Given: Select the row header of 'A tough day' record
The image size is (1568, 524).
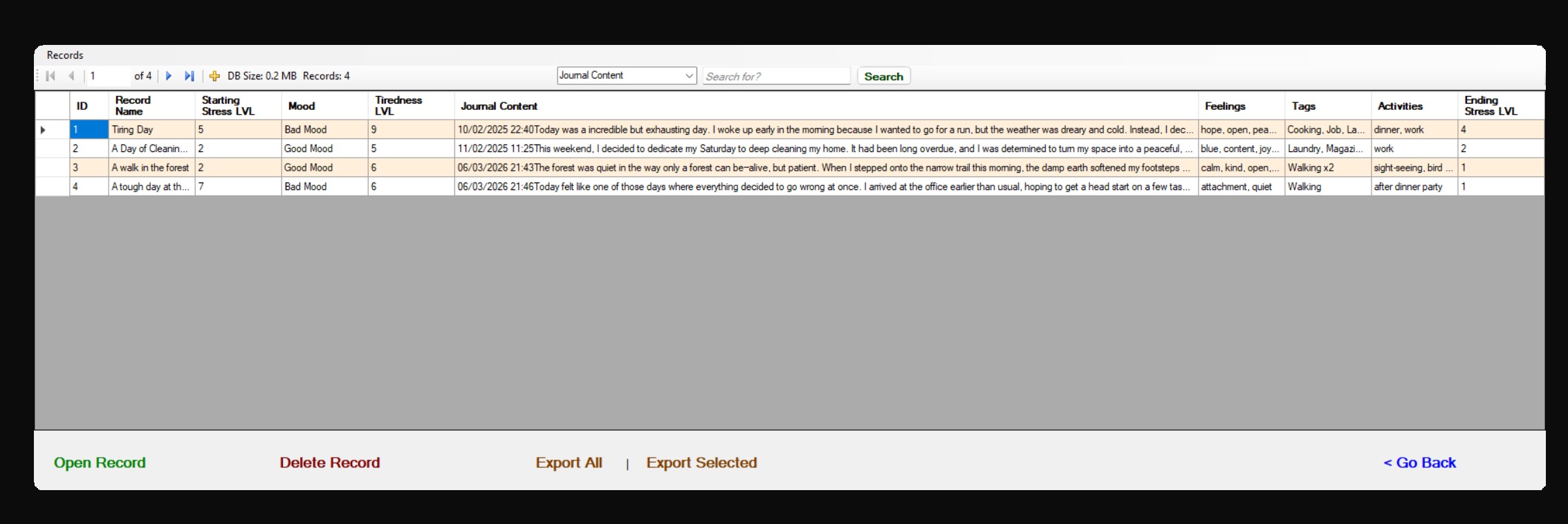Looking at the screenshot, I should click(x=53, y=187).
